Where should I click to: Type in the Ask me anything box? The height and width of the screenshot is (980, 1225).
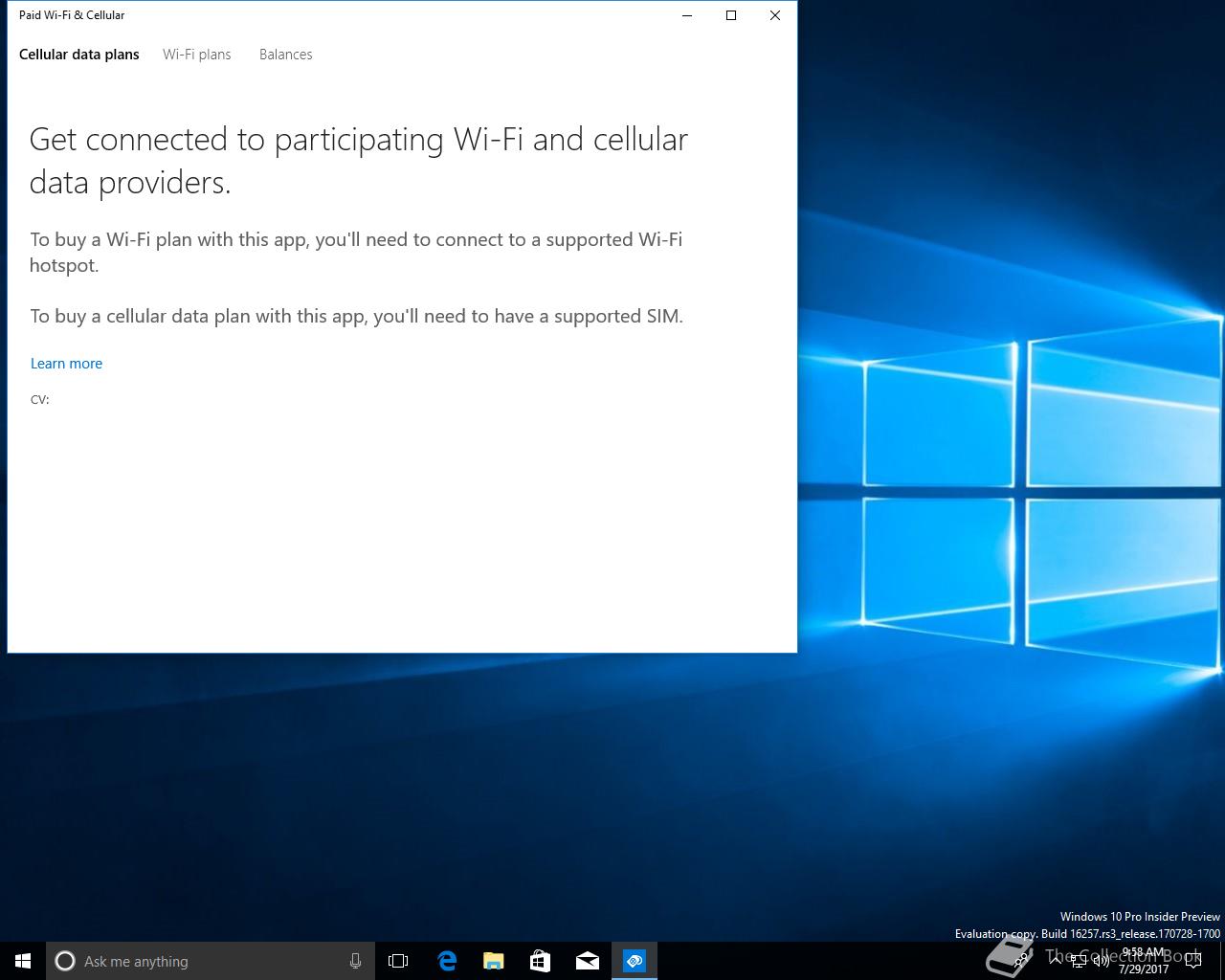211,961
